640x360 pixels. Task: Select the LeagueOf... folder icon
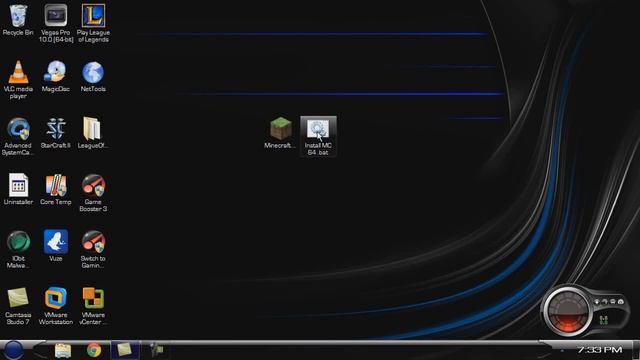tap(93, 133)
